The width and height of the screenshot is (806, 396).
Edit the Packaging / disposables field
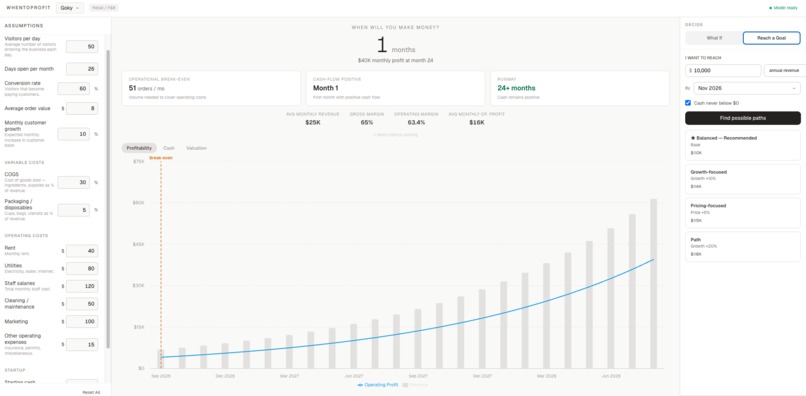pos(74,210)
